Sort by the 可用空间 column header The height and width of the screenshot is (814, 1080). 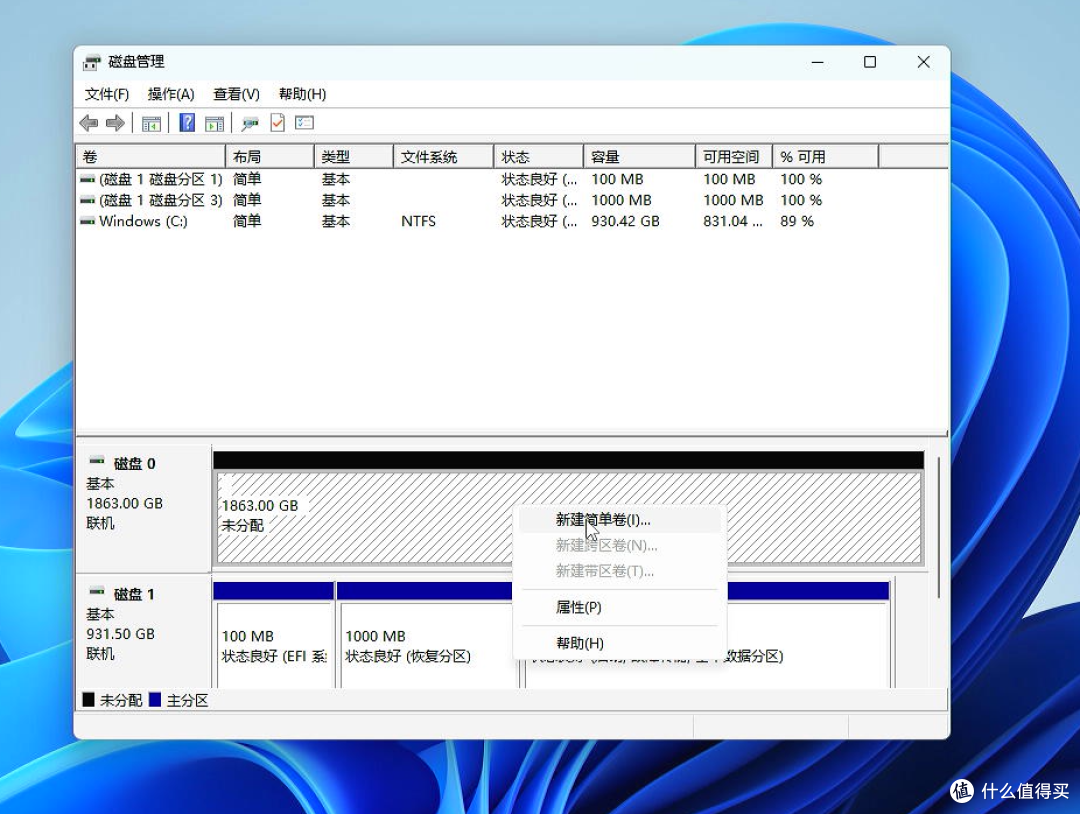pyautogui.click(x=734, y=157)
